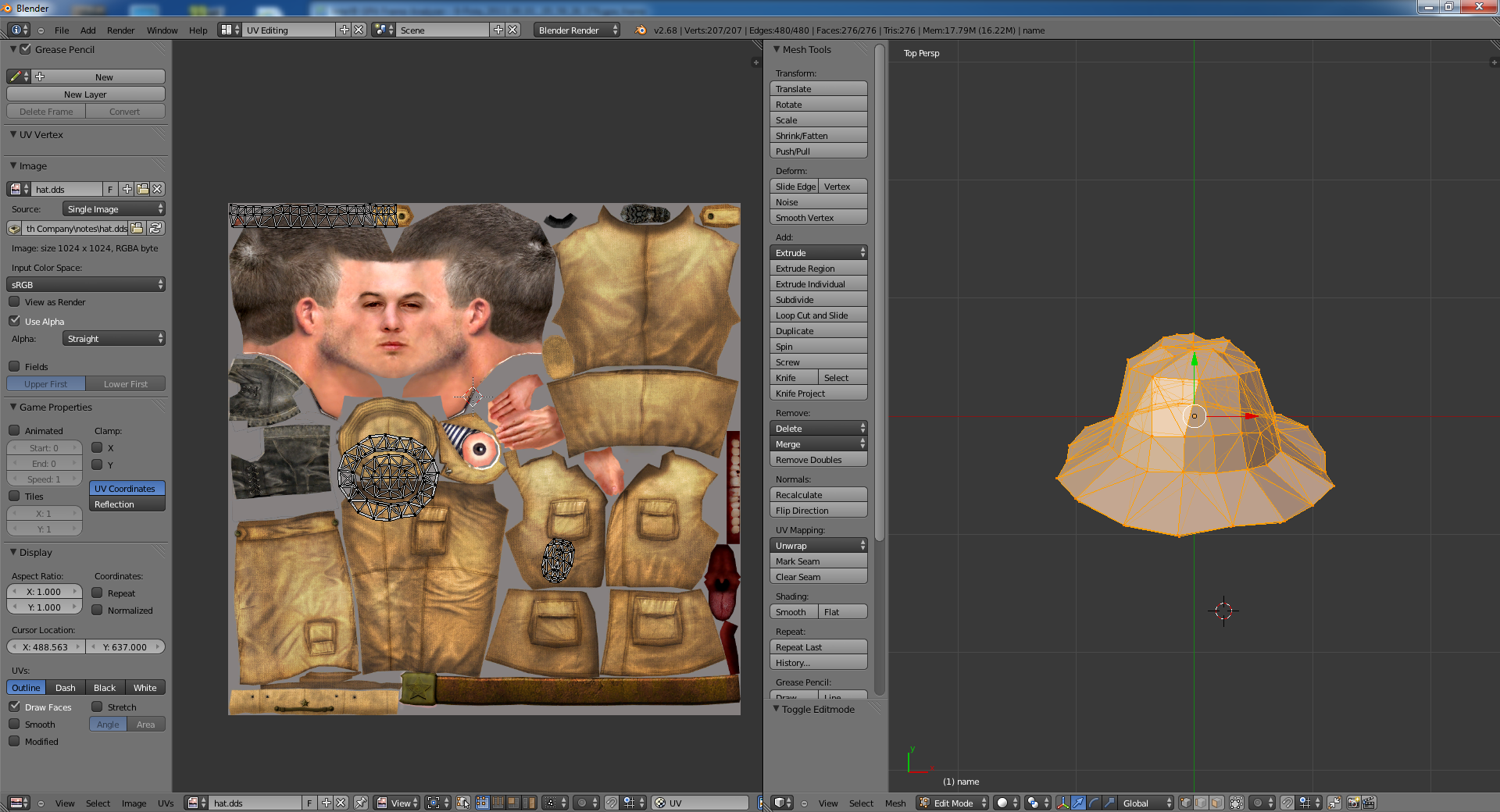Select UV vertex selection mode
This screenshot has height=812, width=1500.
(x=482, y=803)
